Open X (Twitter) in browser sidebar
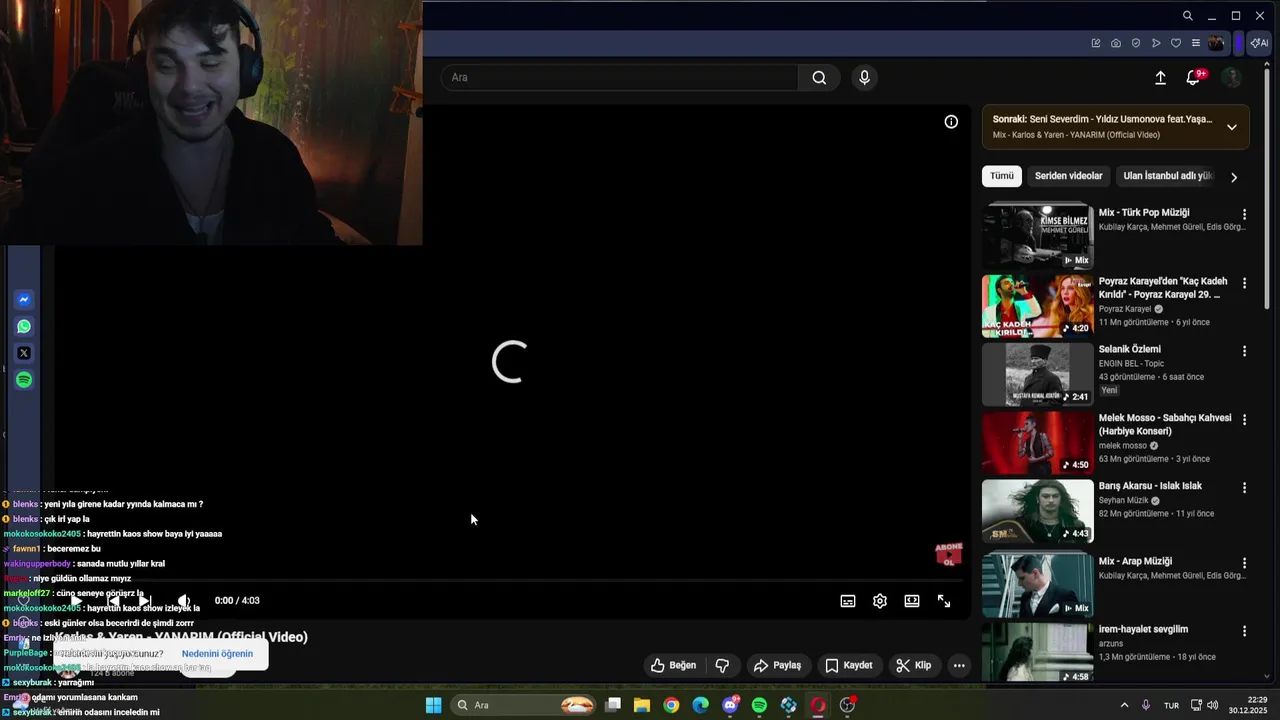Viewport: 1280px width, 720px height. tap(24, 353)
